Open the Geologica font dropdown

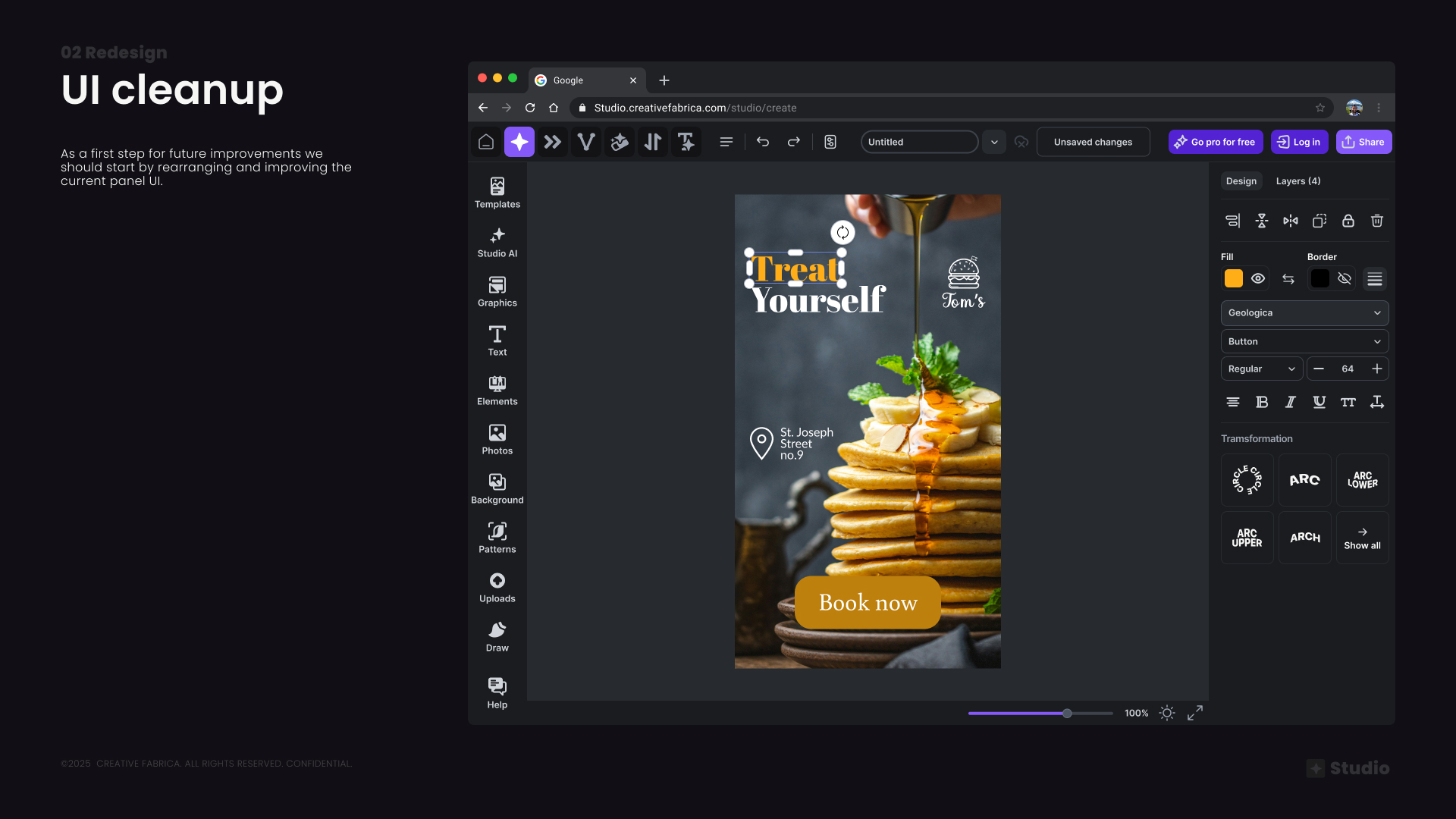tap(1304, 312)
